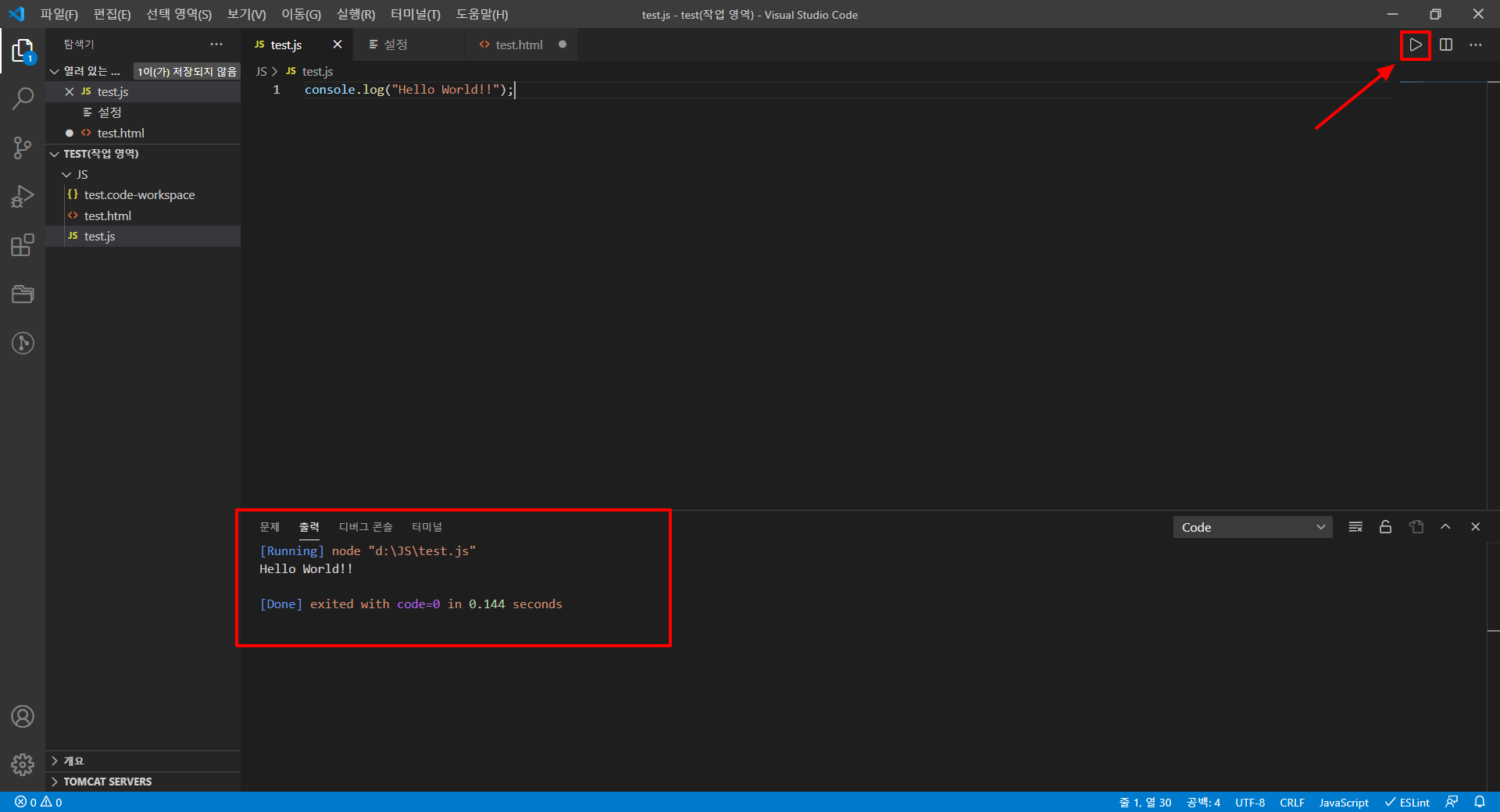
Task: Close test.js in open editors list
Action: (70, 91)
